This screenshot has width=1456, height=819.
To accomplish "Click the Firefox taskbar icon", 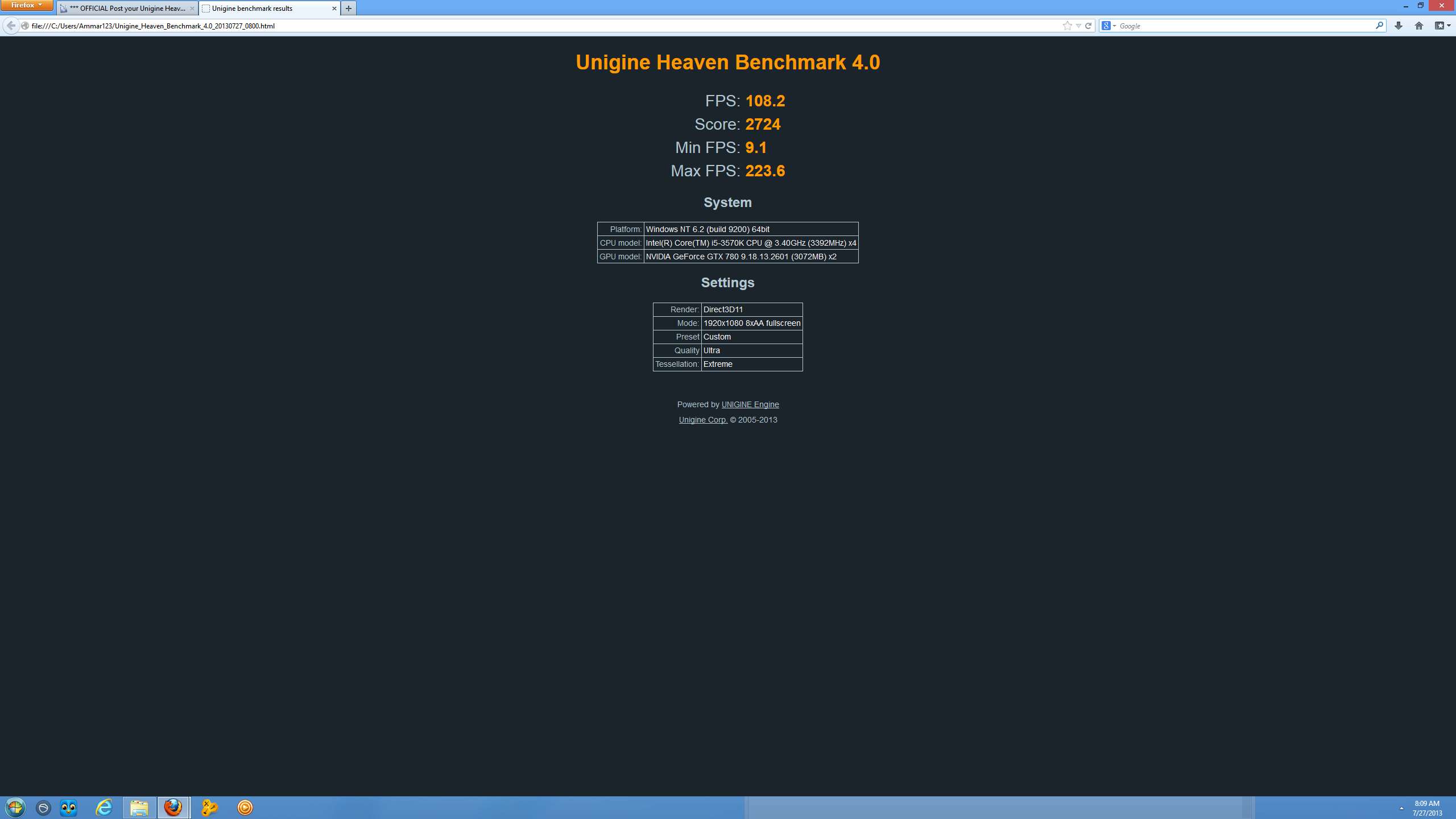I will click(173, 808).
